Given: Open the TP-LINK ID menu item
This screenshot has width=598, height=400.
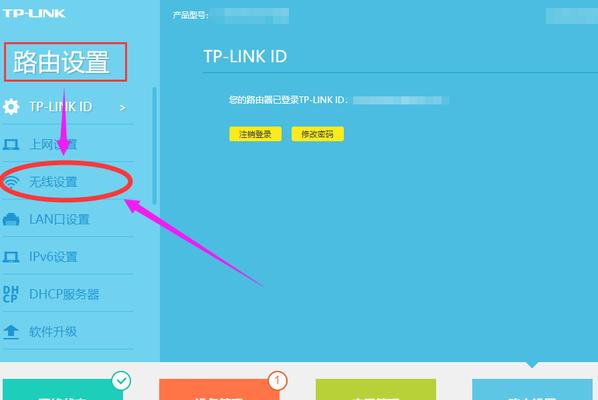Looking at the screenshot, I should coord(68,107).
